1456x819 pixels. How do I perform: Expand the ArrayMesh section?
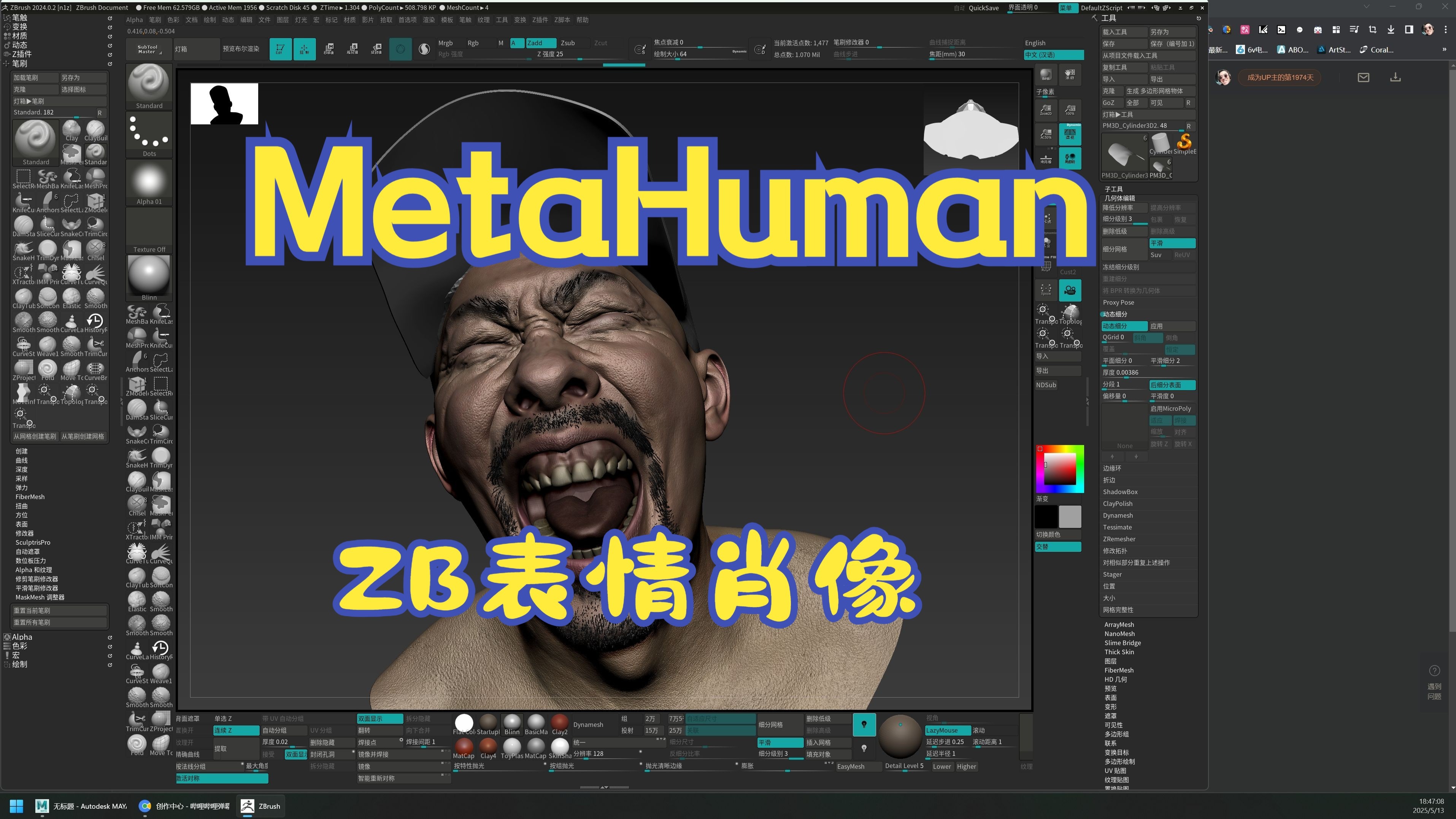pyautogui.click(x=1119, y=625)
